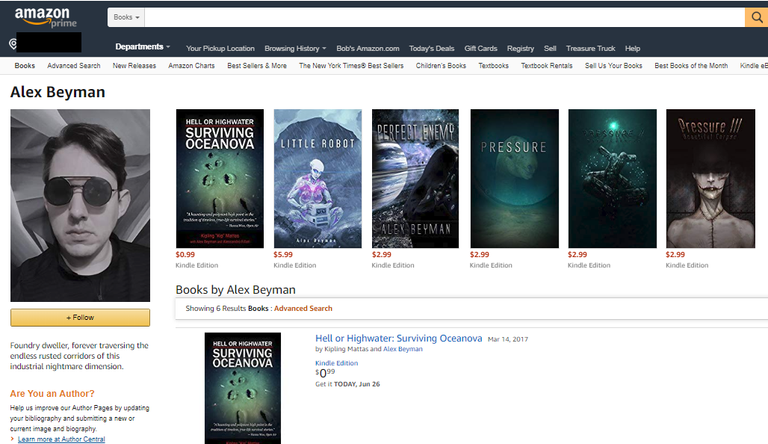Open the first Pressure book cover
768x444 pixels.
(x=514, y=178)
